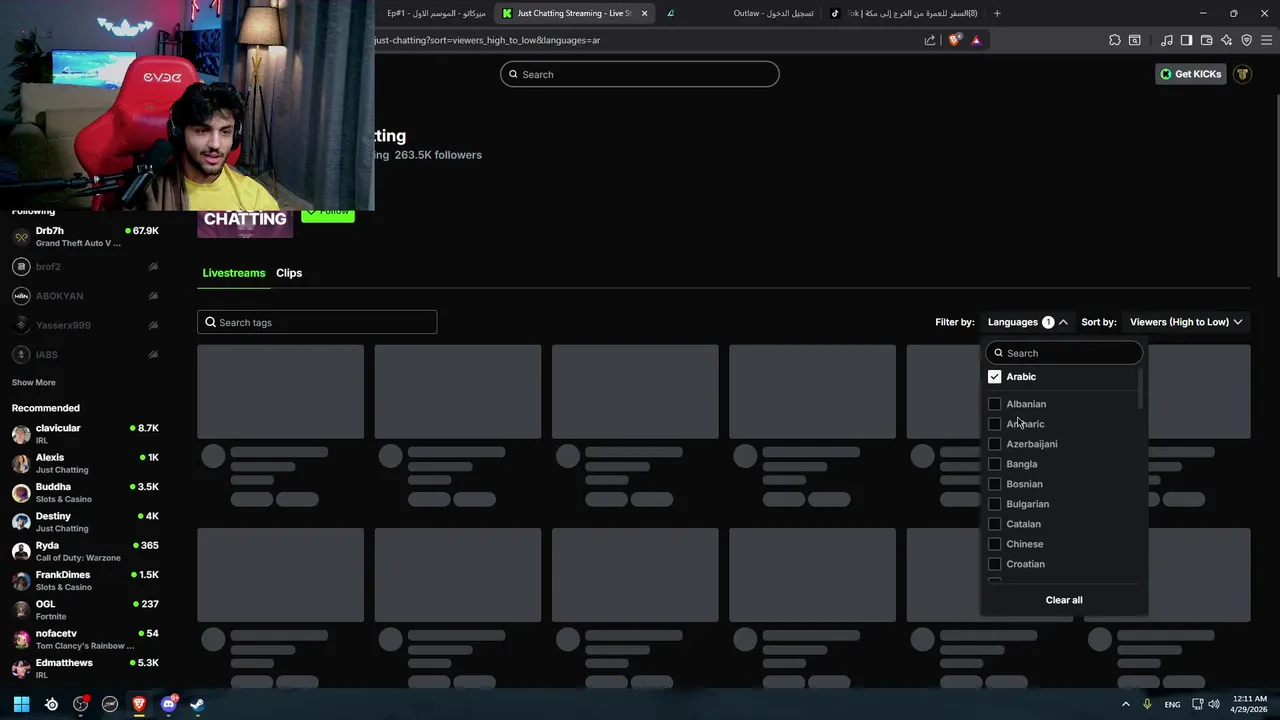Image resolution: width=1280 pixels, height=720 pixels.
Task: Focus the Search tags field
Action: pyautogui.click(x=317, y=322)
